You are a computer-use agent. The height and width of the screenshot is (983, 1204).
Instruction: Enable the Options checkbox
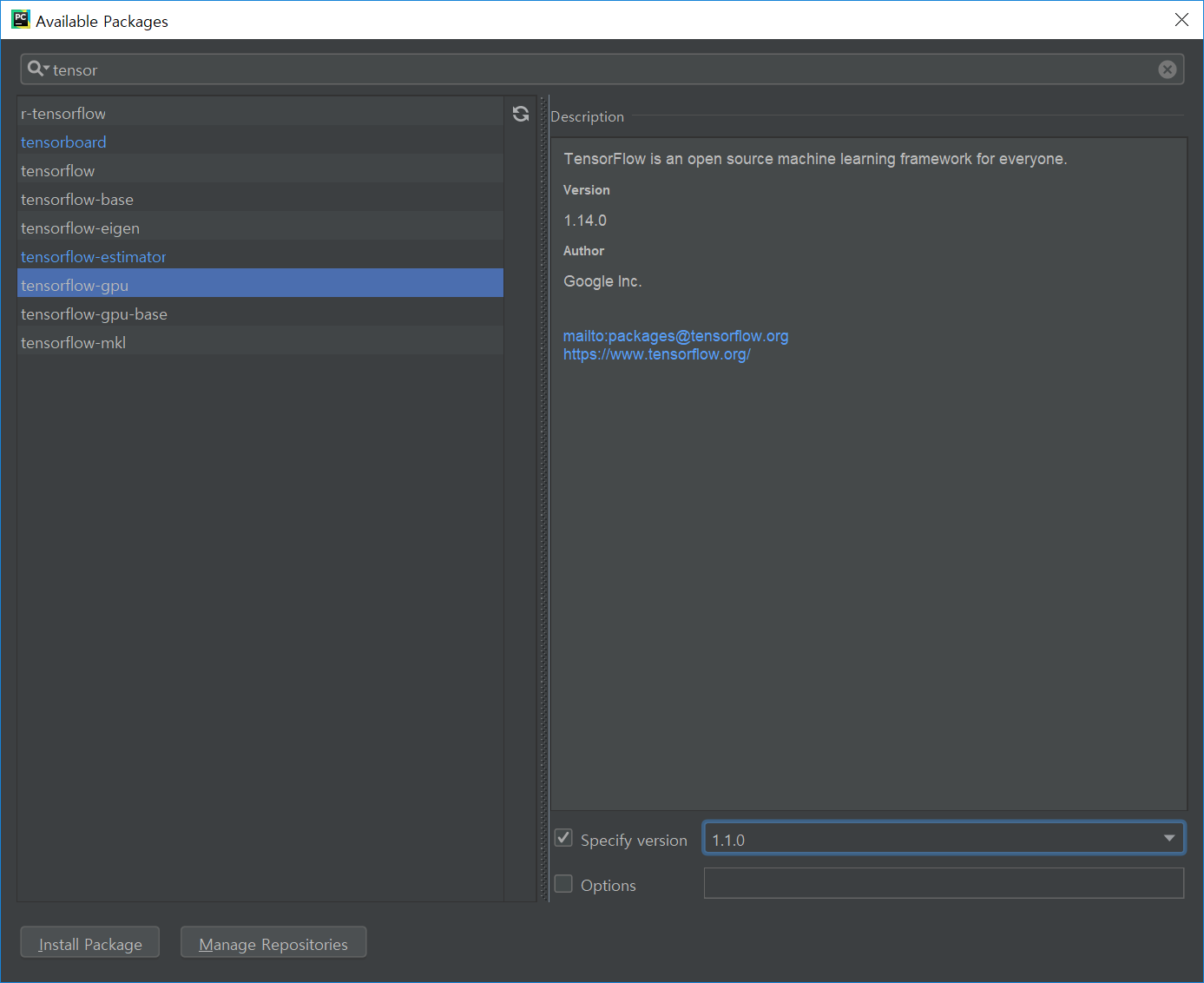(563, 884)
